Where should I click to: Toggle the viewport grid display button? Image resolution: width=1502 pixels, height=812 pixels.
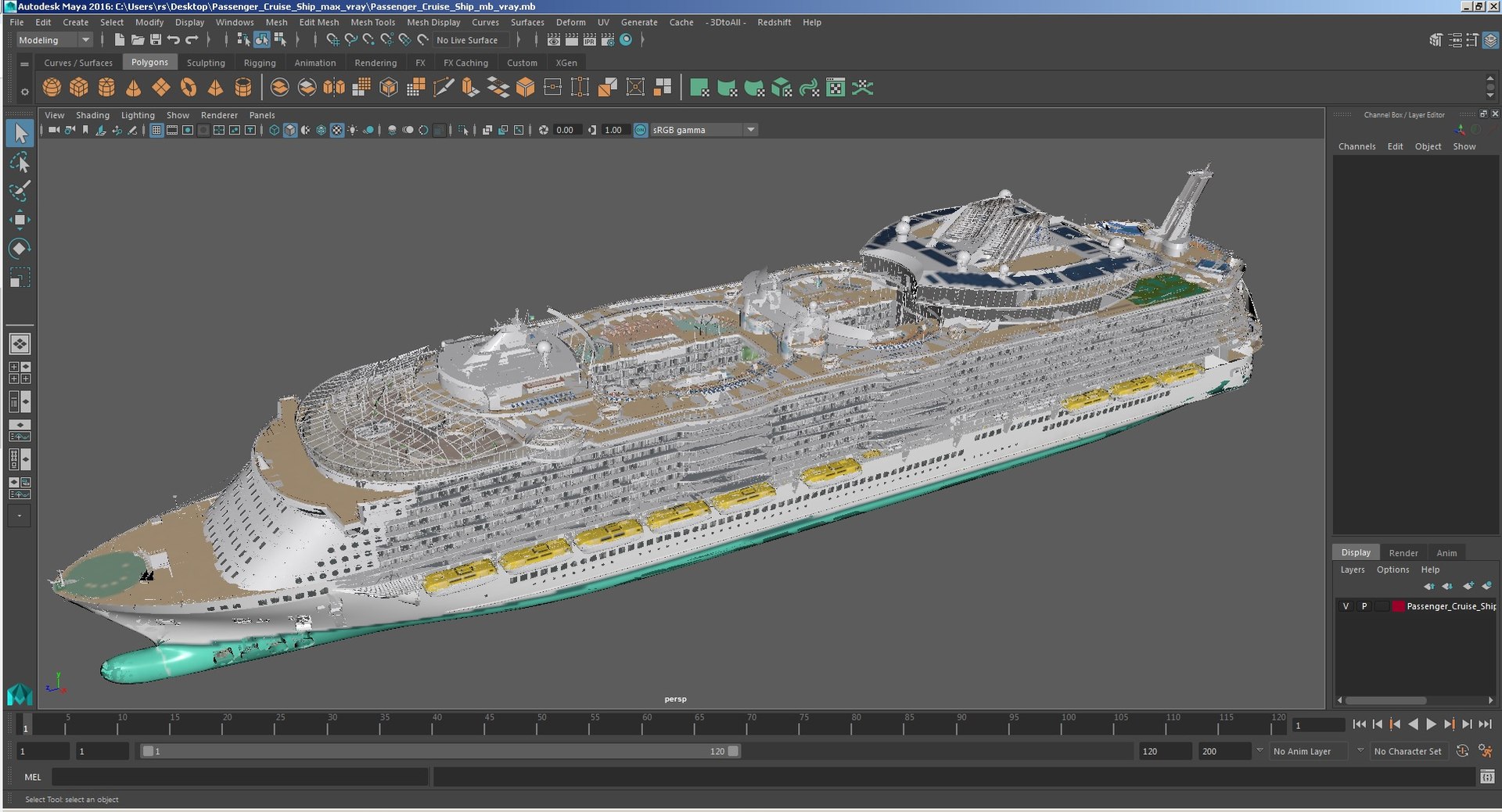pyautogui.click(x=156, y=130)
